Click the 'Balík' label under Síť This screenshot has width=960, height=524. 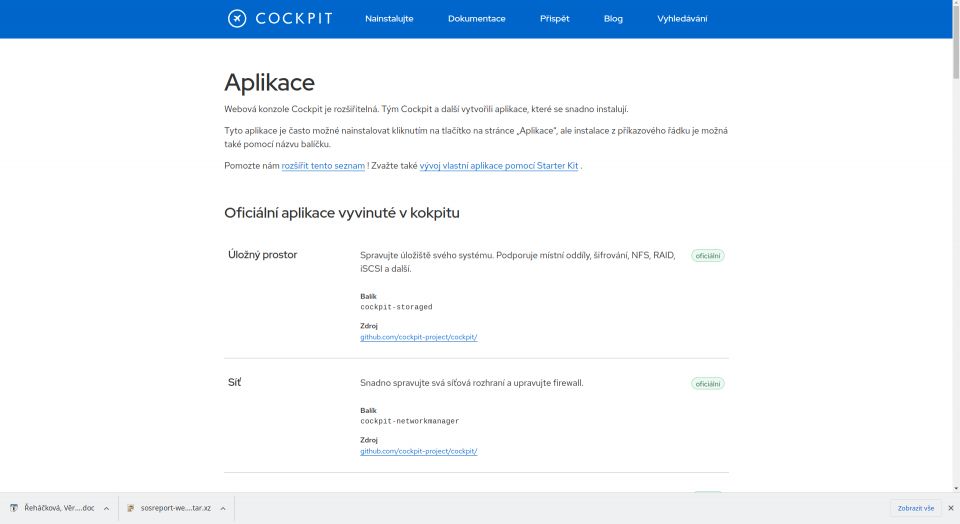tap(369, 411)
